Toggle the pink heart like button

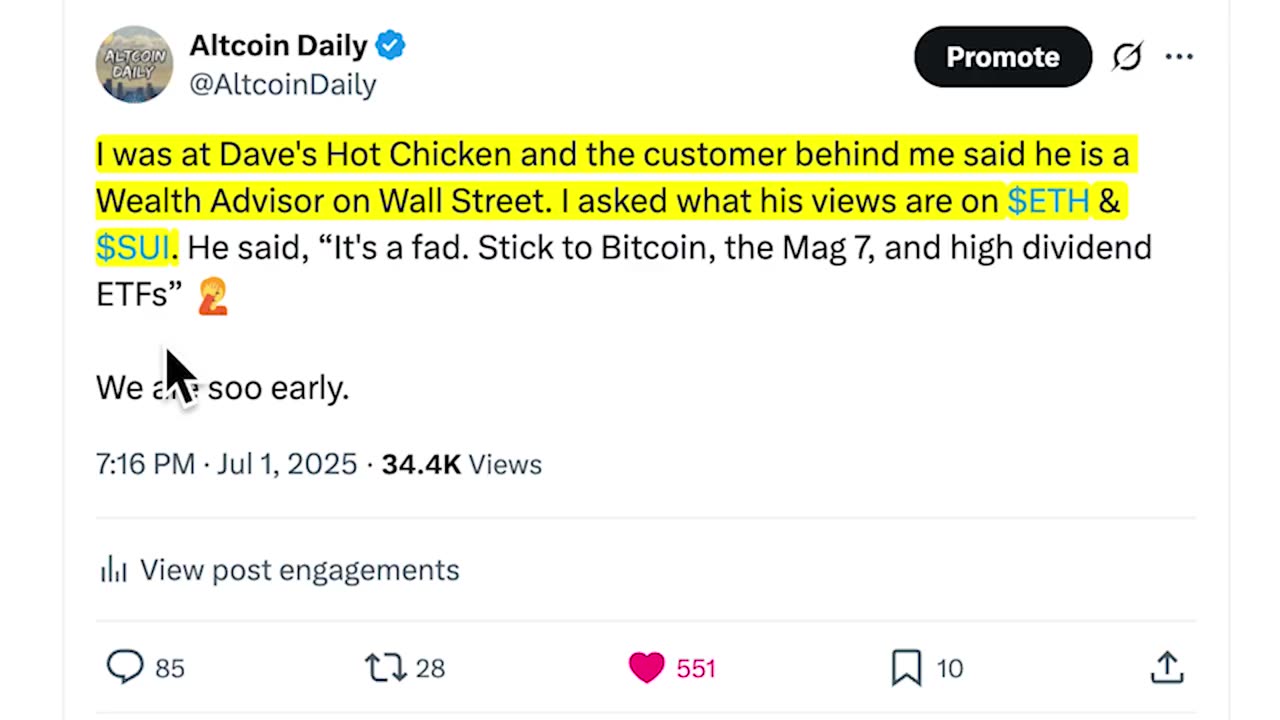647,667
